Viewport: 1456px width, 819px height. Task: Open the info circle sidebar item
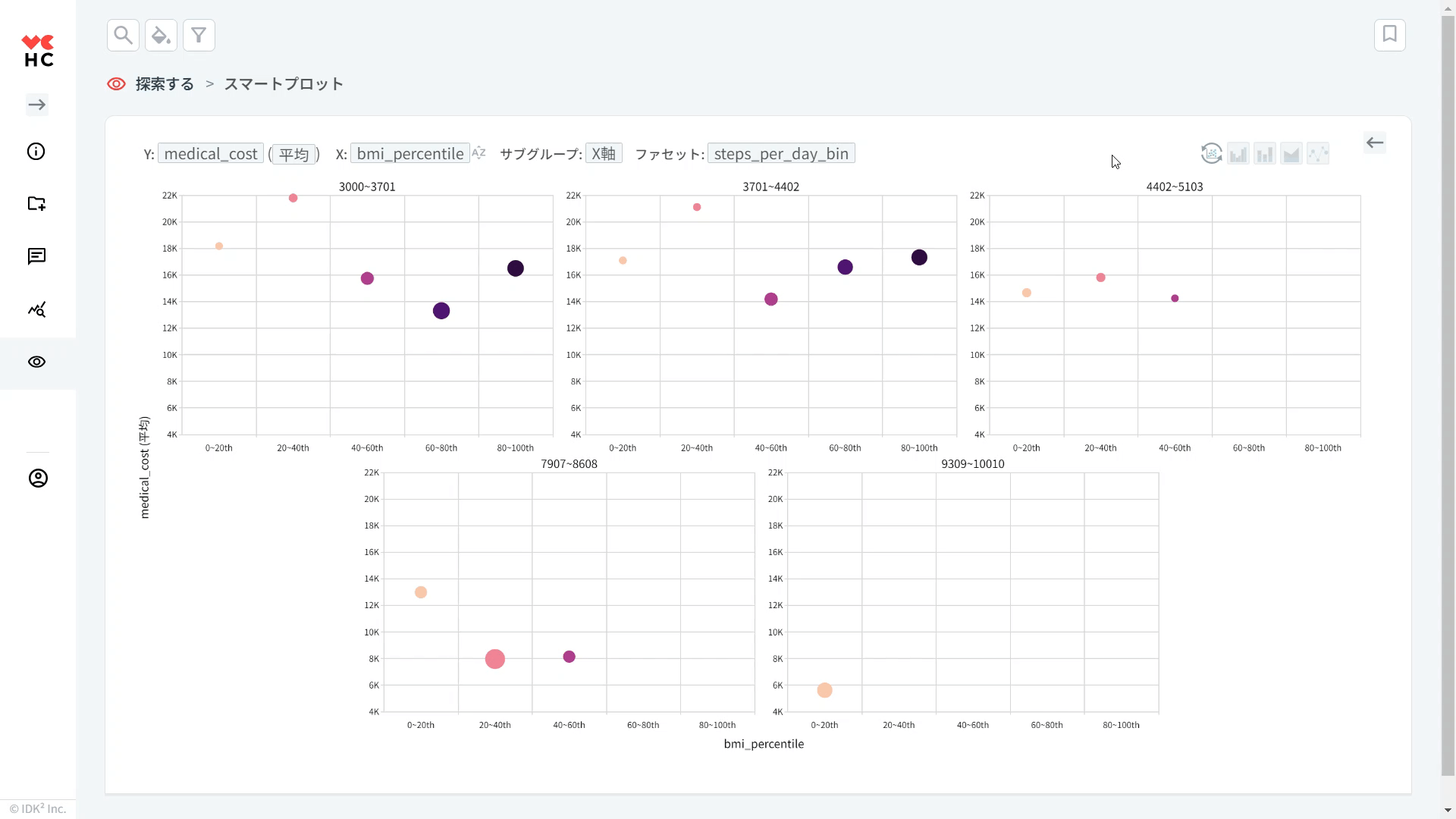pos(36,152)
